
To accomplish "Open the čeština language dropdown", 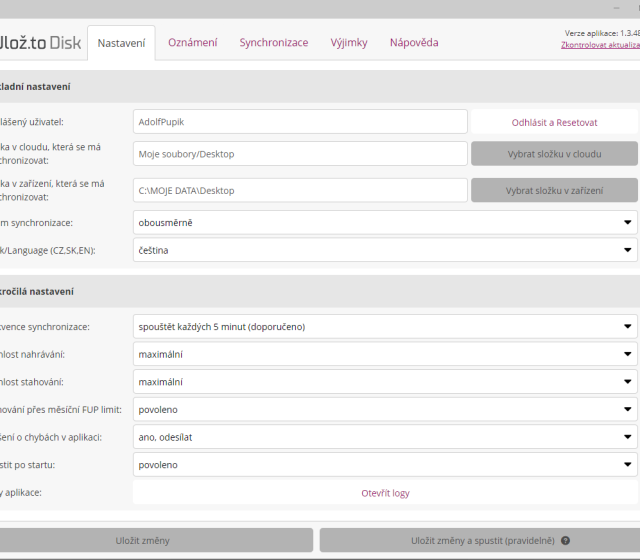I will [x=385, y=250].
